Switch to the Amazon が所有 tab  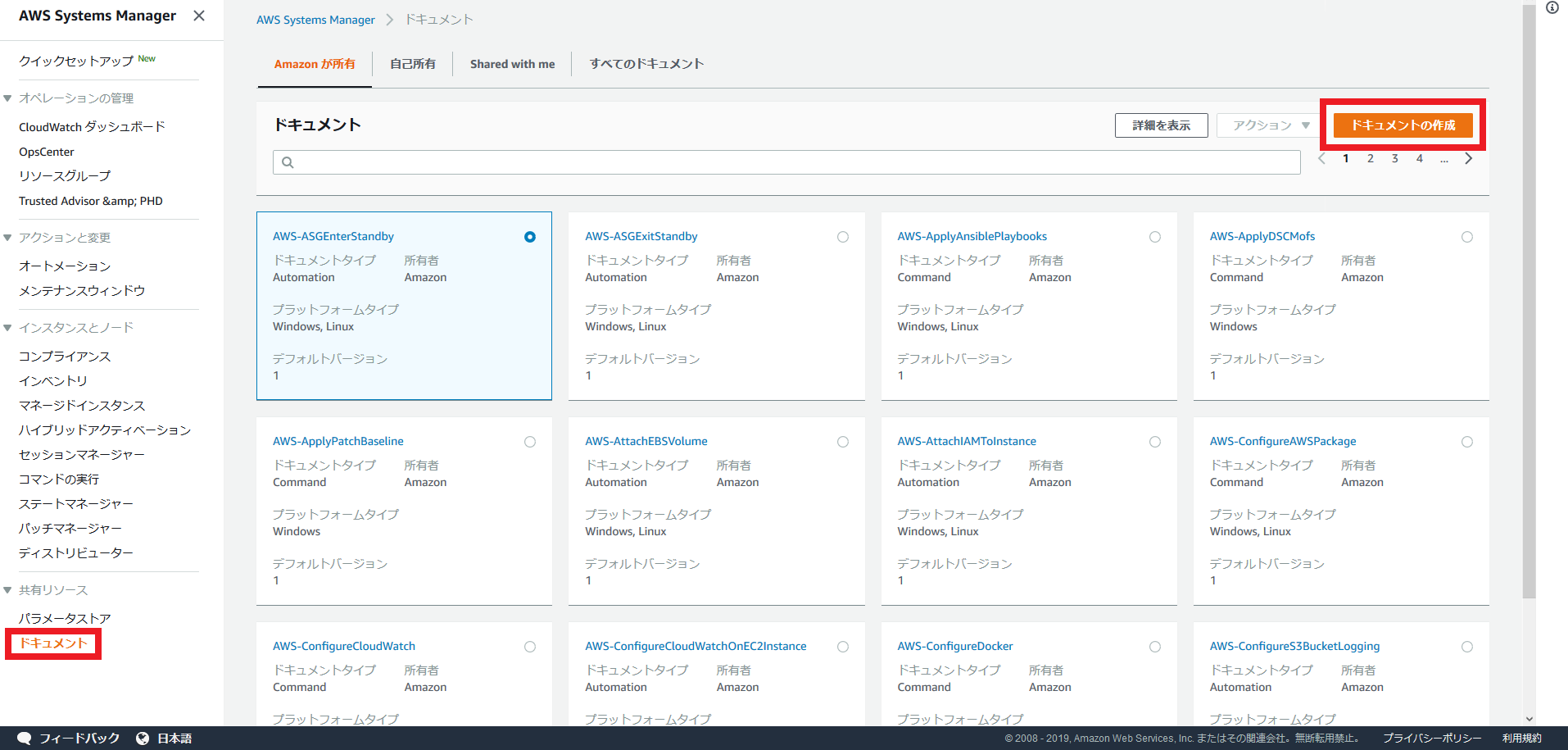315,64
